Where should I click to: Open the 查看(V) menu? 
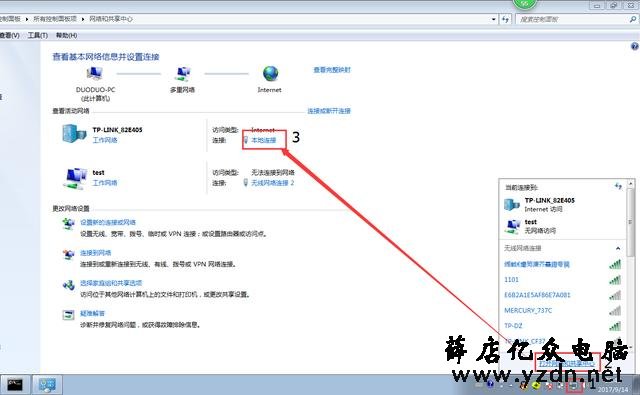tap(9, 36)
